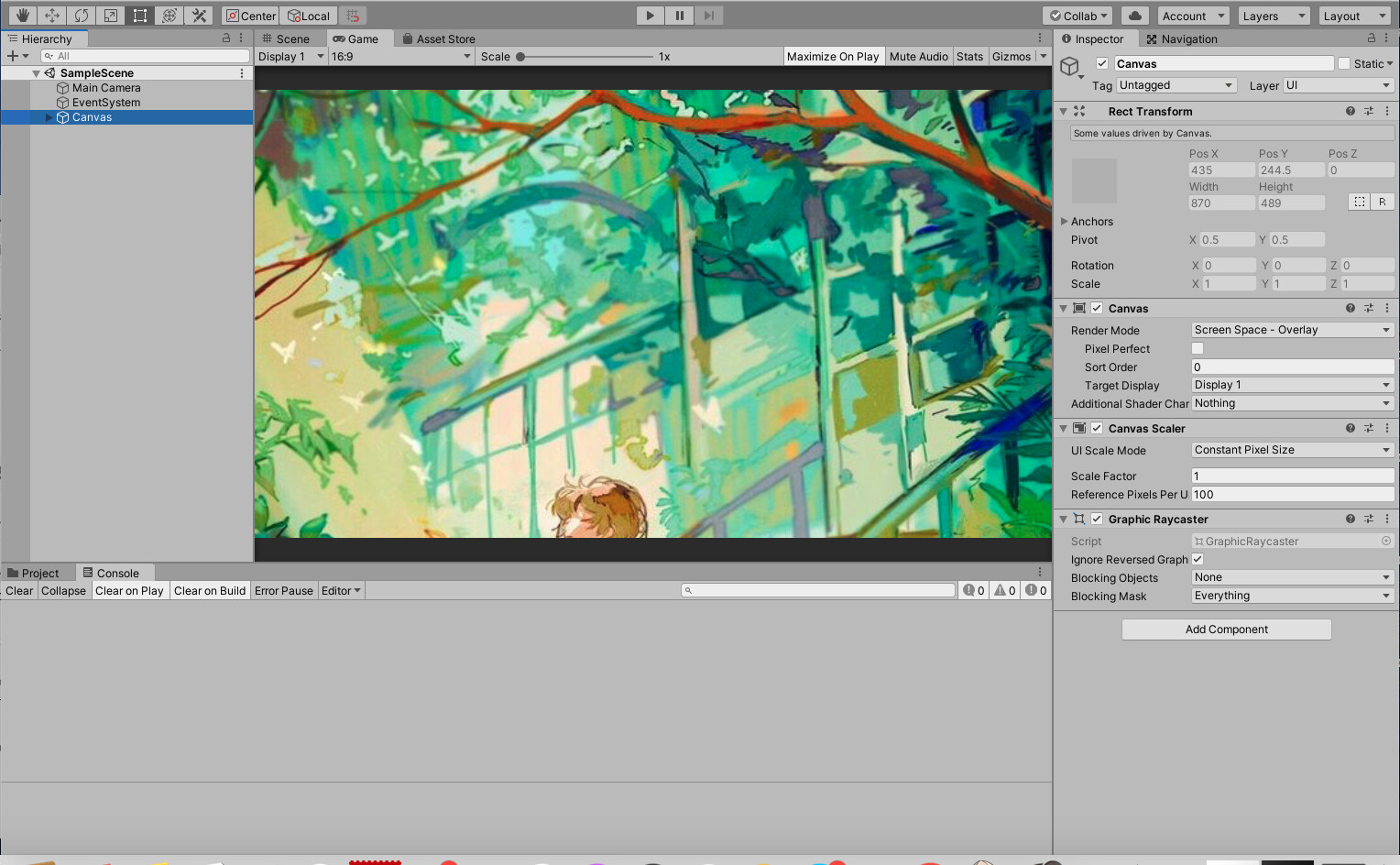Toggle Rect Transform raw edit mode
The height and width of the screenshot is (865, 1400).
click(1383, 202)
